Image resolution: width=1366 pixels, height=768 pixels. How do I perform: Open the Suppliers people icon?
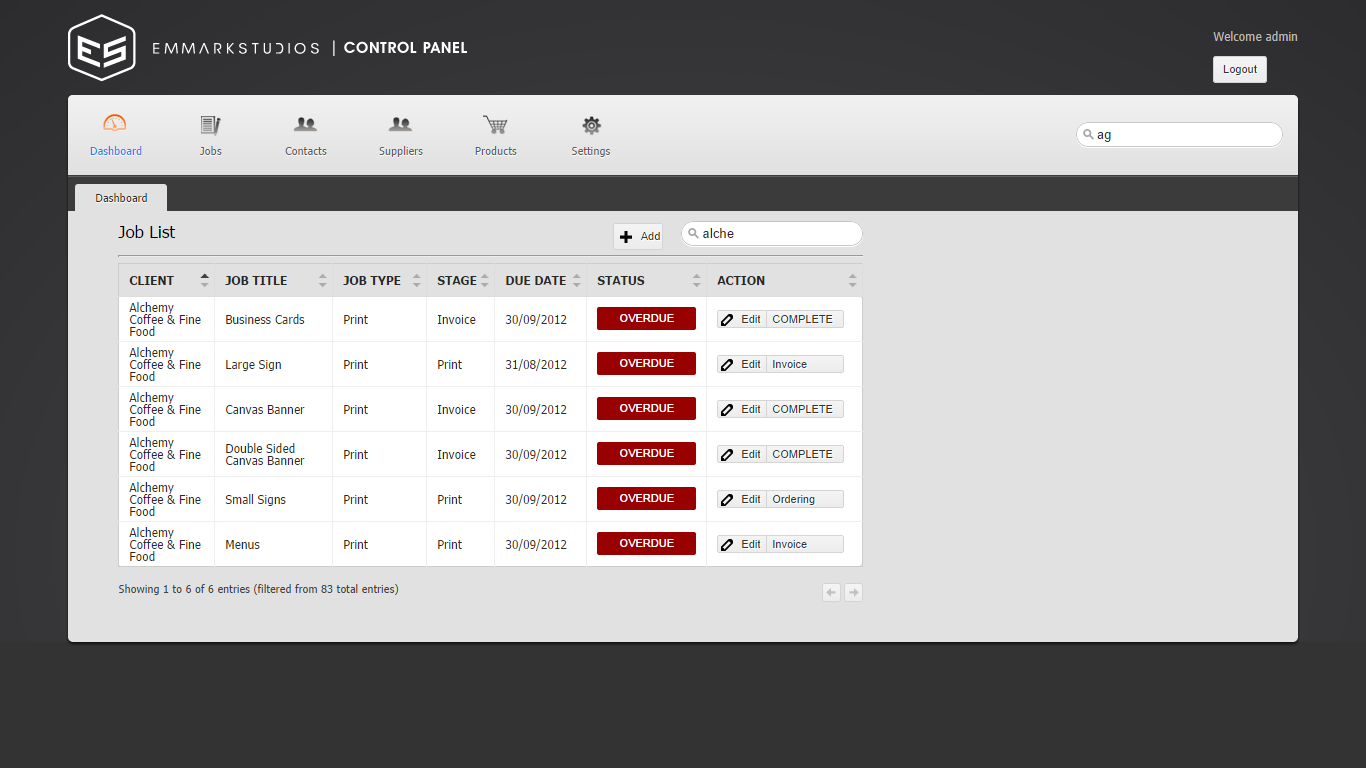tap(400, 125)
